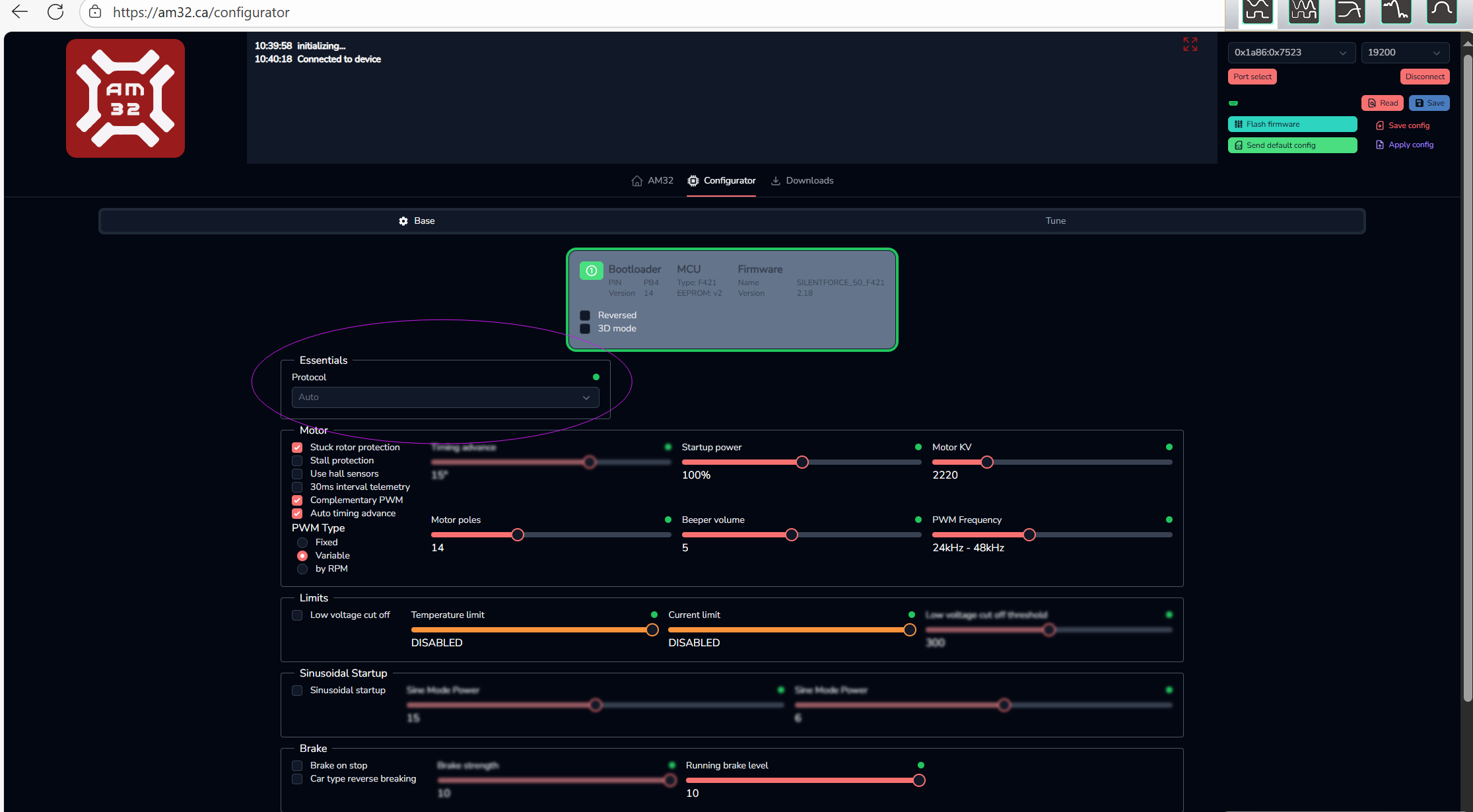Viewport: 1473px width, 812px height.
Task: Click the AM32 logo image
Action: (125, 98)
